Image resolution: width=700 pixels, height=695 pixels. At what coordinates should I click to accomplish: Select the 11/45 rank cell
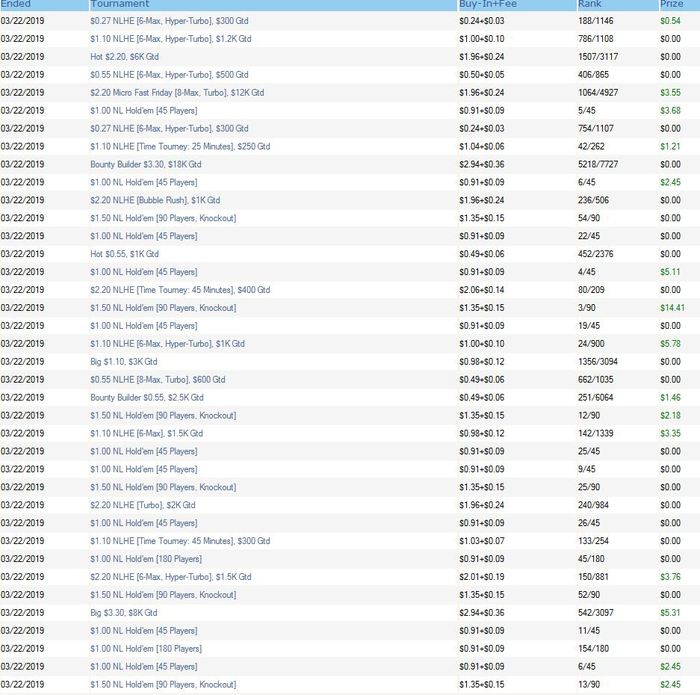[x=589, y=631]
